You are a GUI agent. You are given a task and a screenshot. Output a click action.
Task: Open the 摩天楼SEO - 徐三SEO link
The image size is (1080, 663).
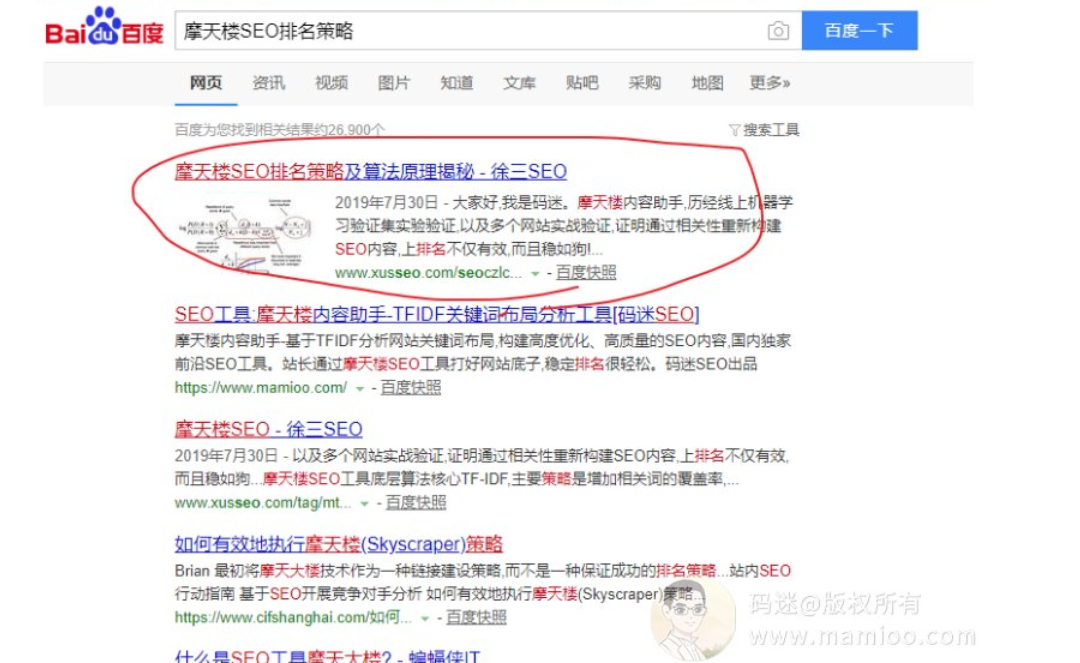tap(269, 429)
